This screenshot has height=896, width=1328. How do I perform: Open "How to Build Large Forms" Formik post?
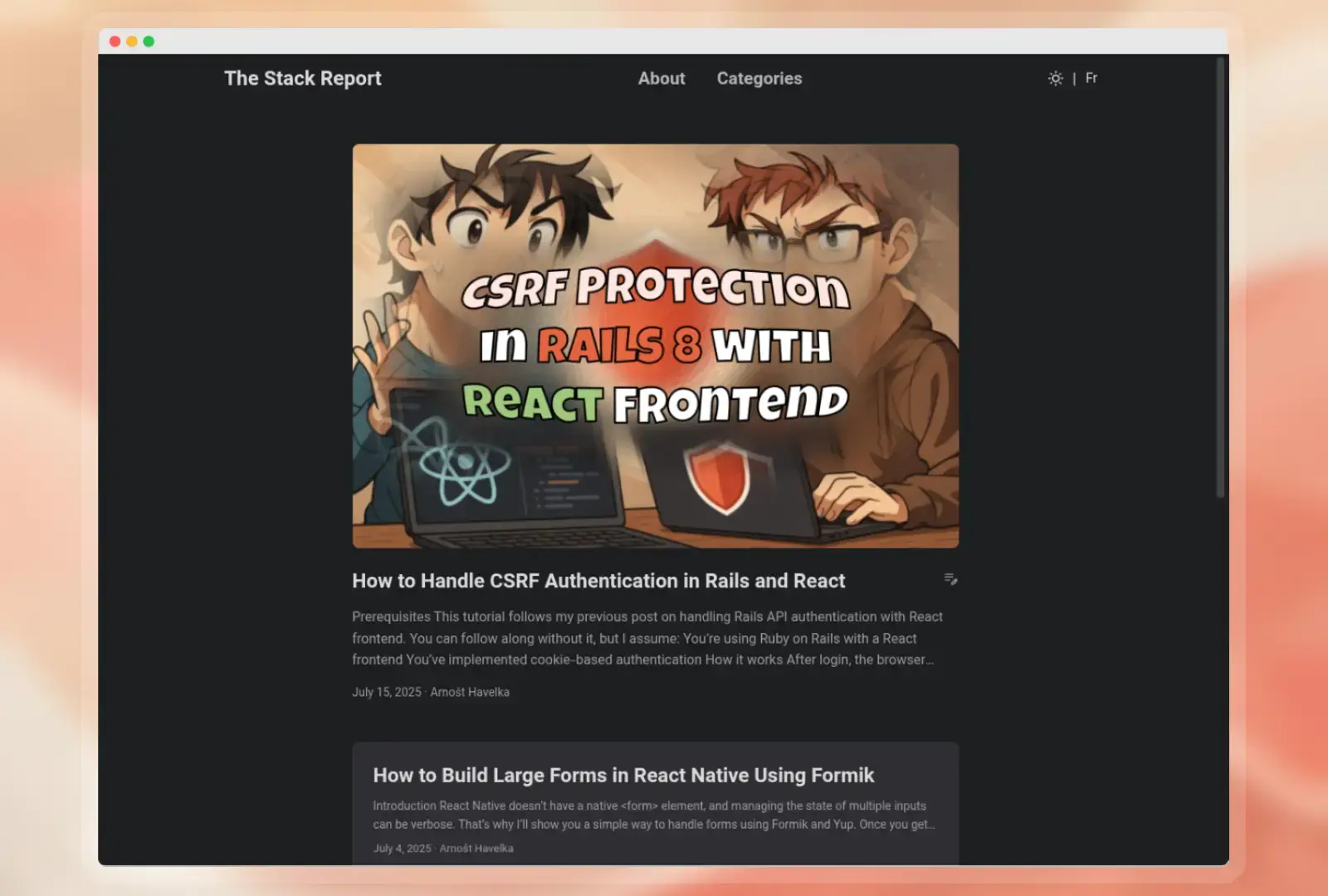[x=622, y=775]
